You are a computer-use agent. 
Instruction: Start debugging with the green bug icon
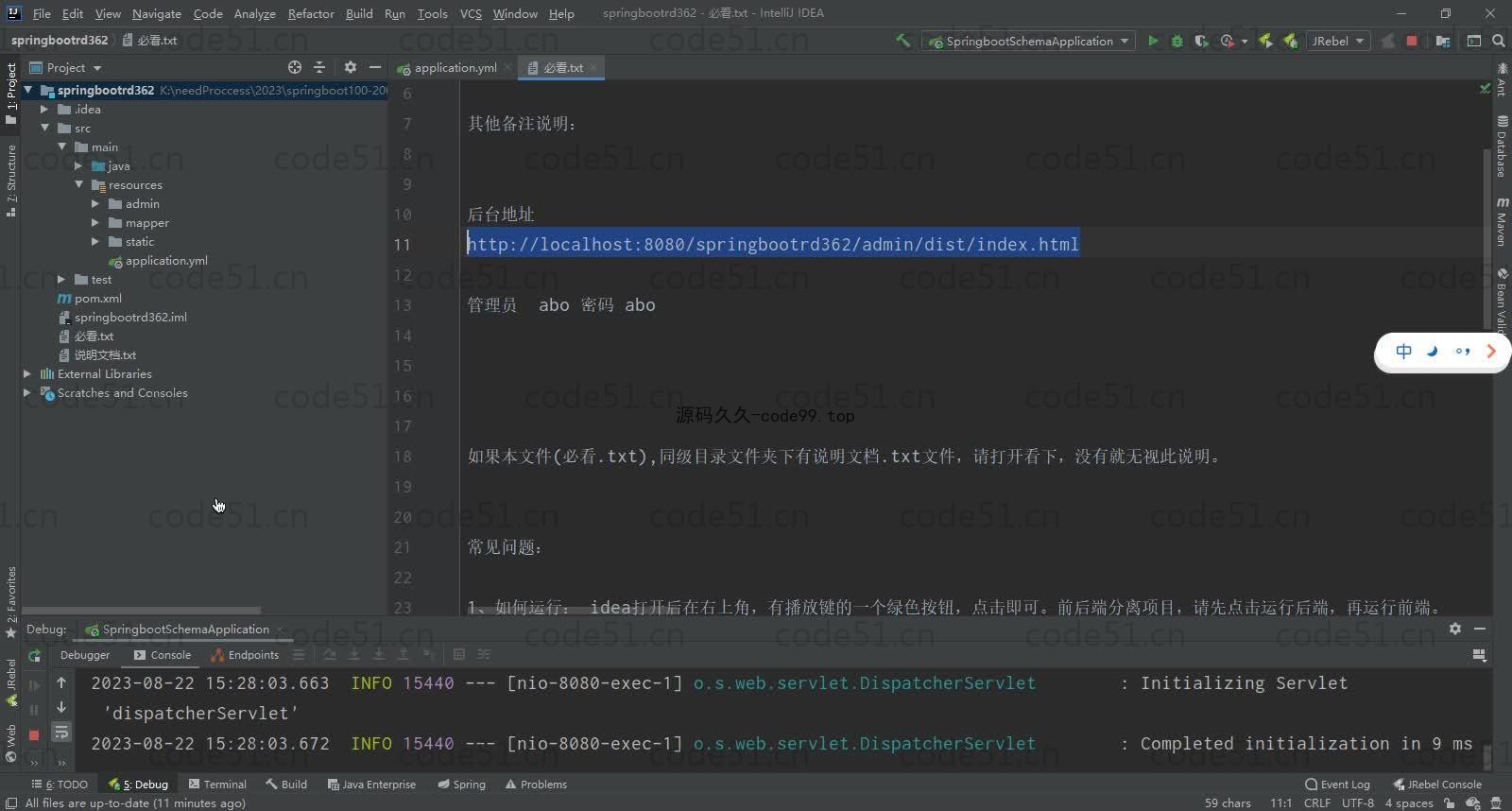(1177, 41)
